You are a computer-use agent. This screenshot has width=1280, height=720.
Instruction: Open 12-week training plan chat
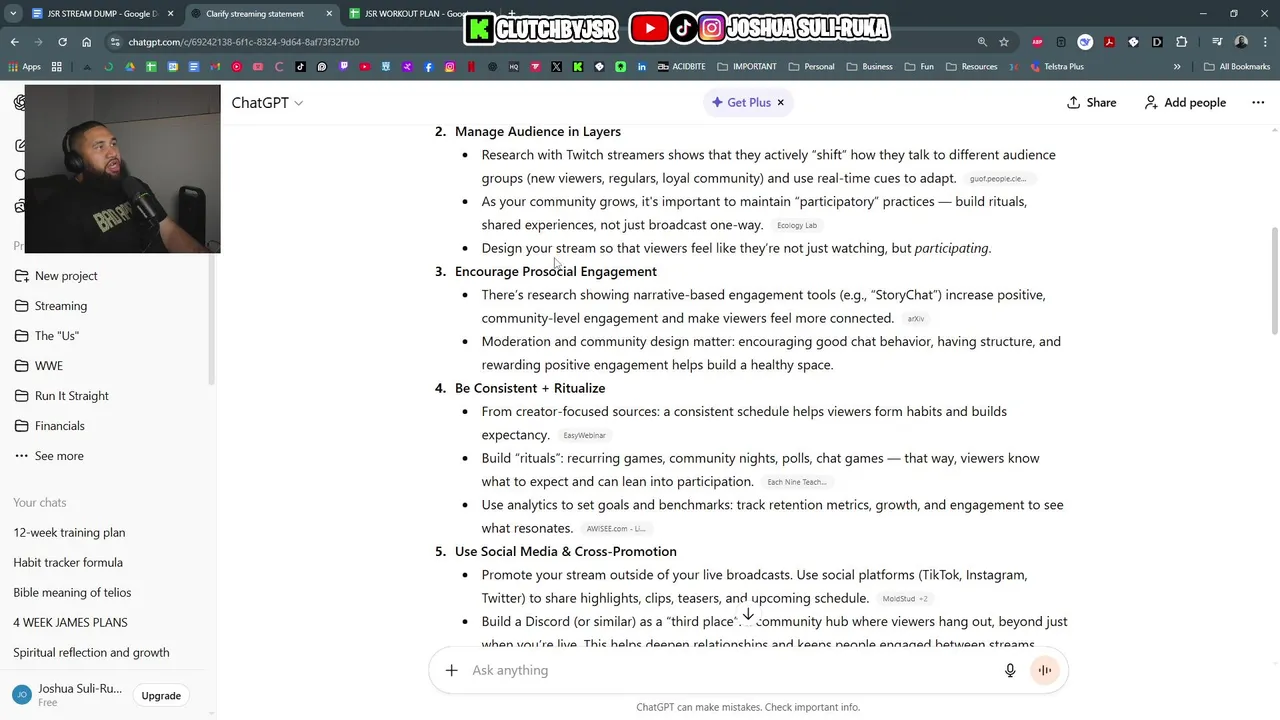click(69, 532)
